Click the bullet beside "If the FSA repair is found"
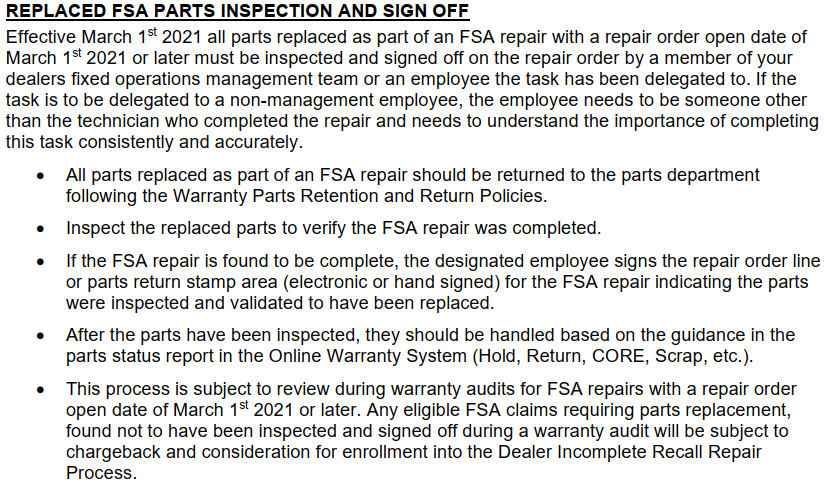Screen dimensions: 825x485 [39, 262]
